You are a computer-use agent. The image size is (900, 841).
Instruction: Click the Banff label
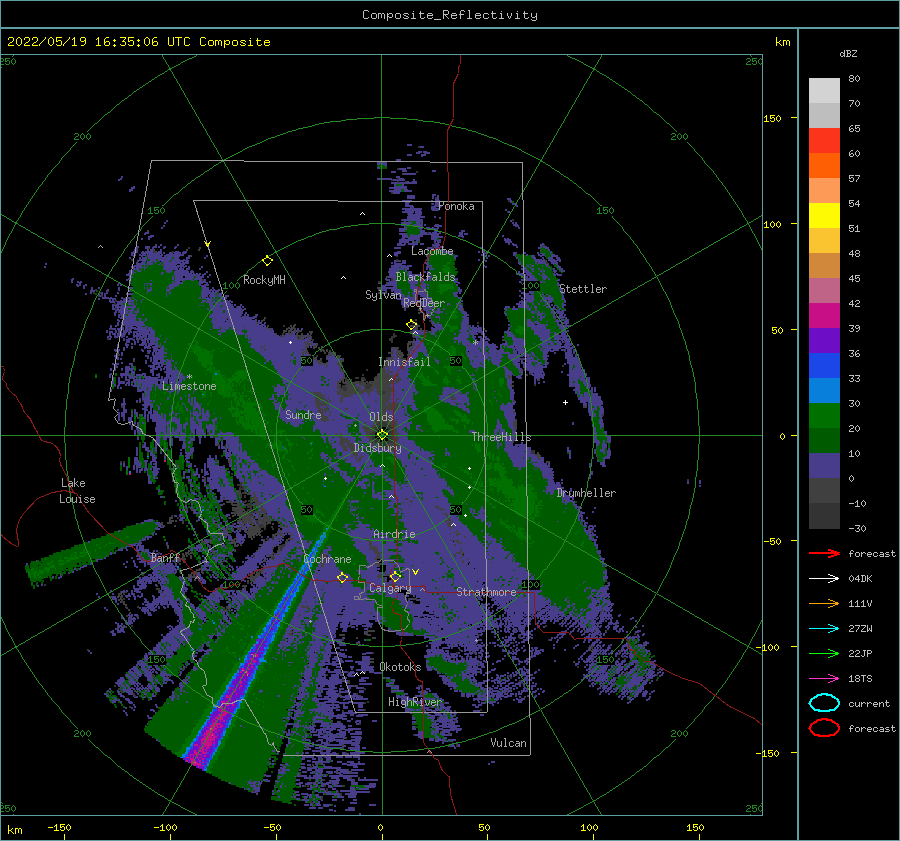(165, 557)
